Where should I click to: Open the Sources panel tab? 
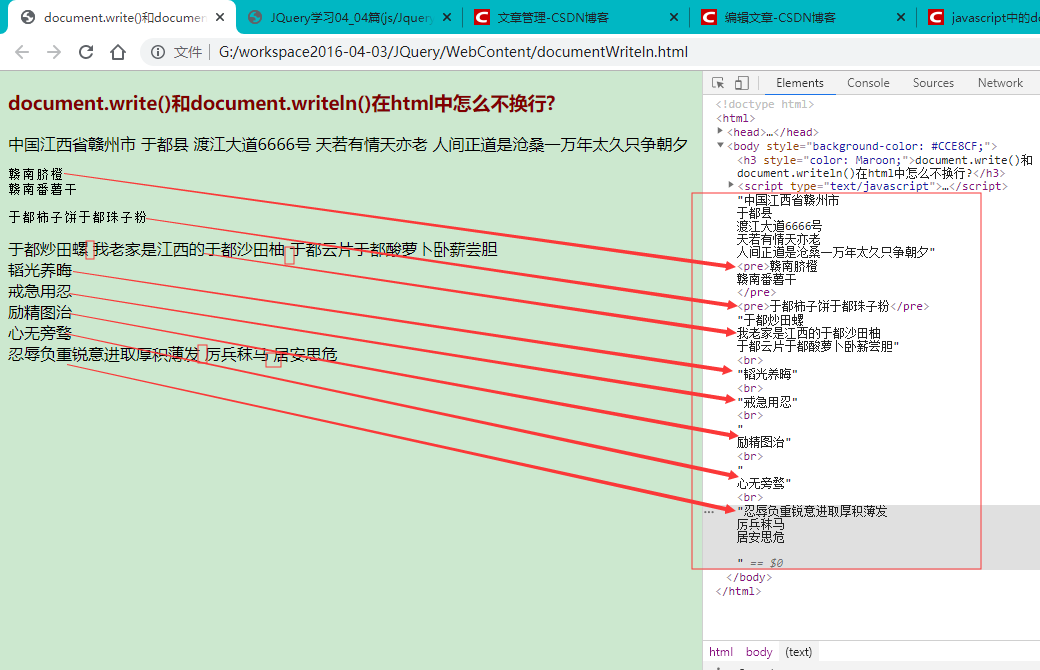coord(933,83)
